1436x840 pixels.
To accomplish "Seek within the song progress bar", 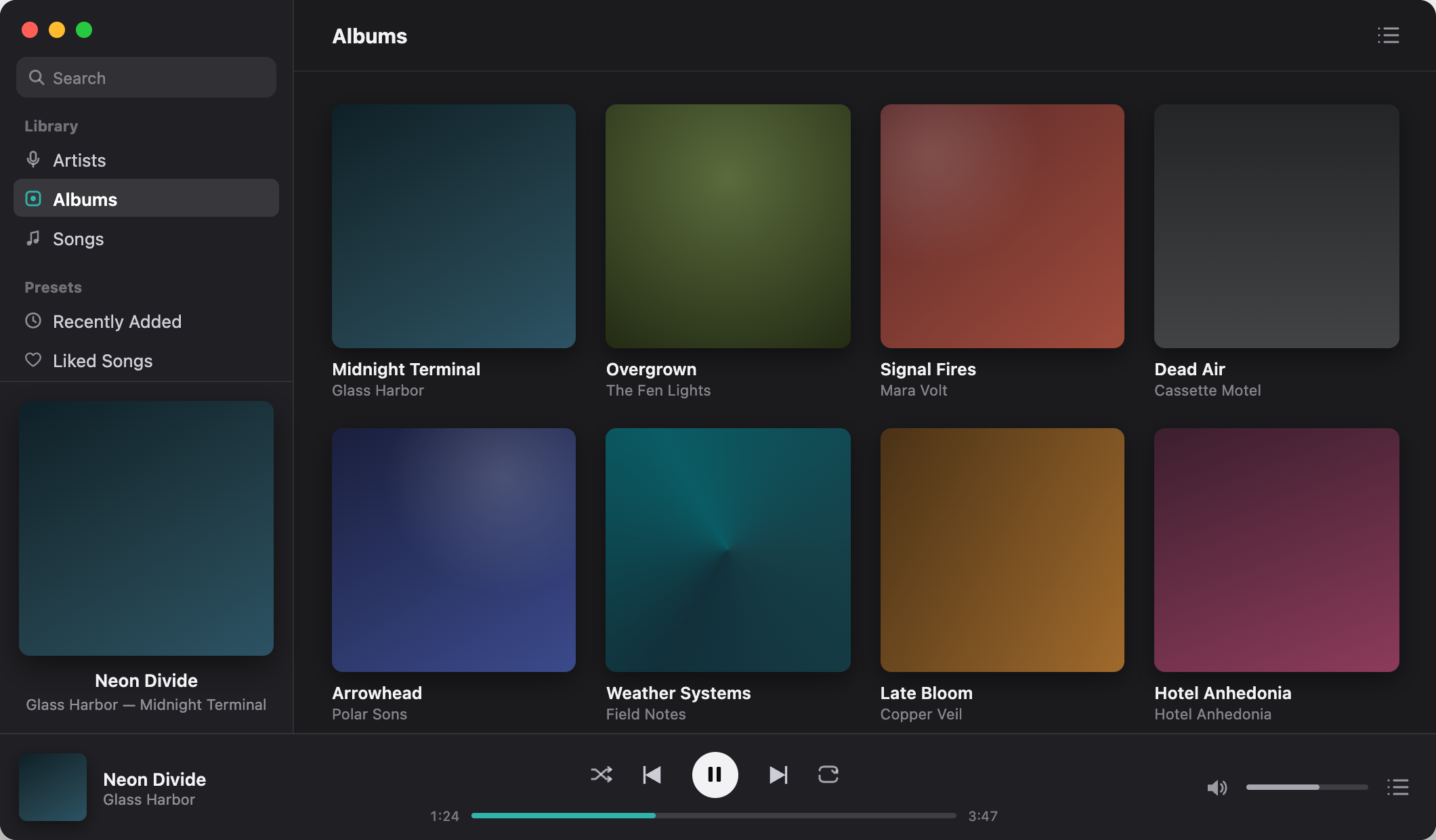I will (x=713, y=816).
